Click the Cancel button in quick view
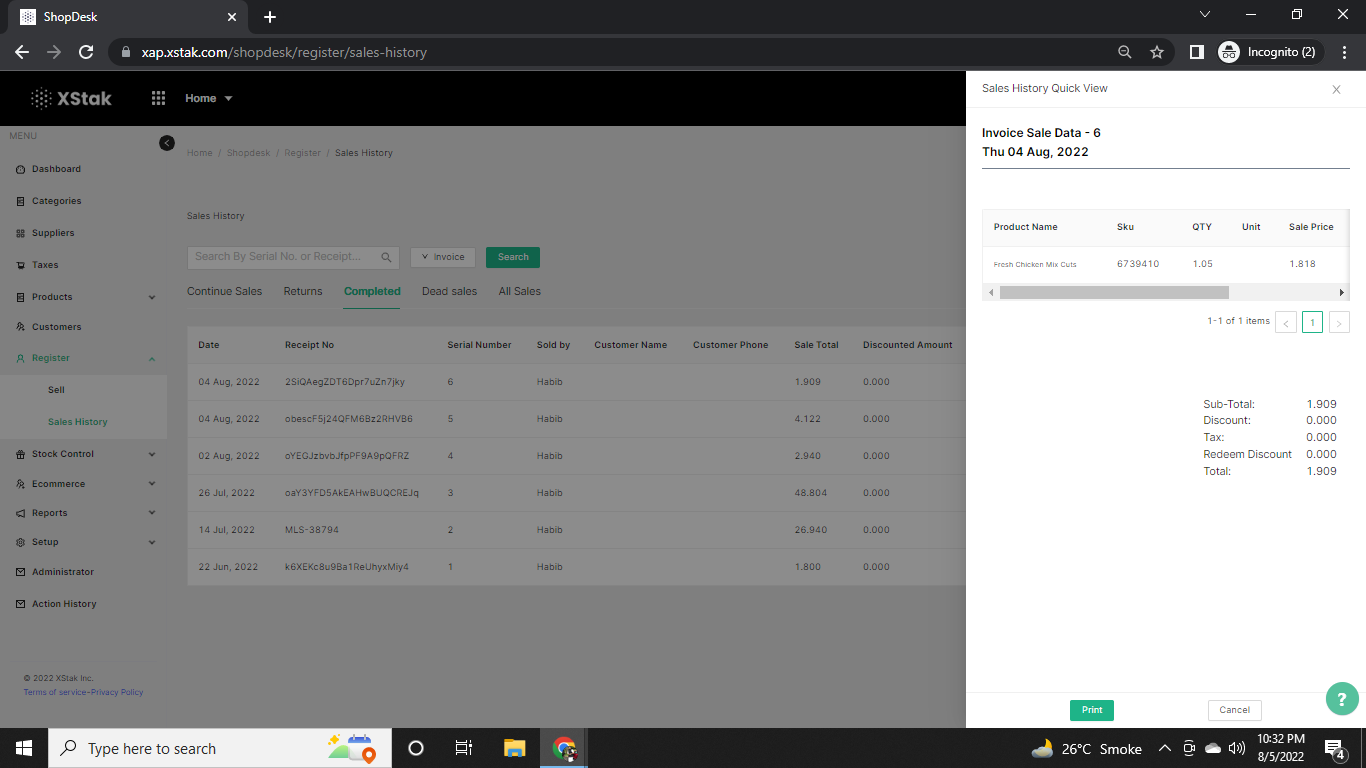 [x=1234, y=710]
